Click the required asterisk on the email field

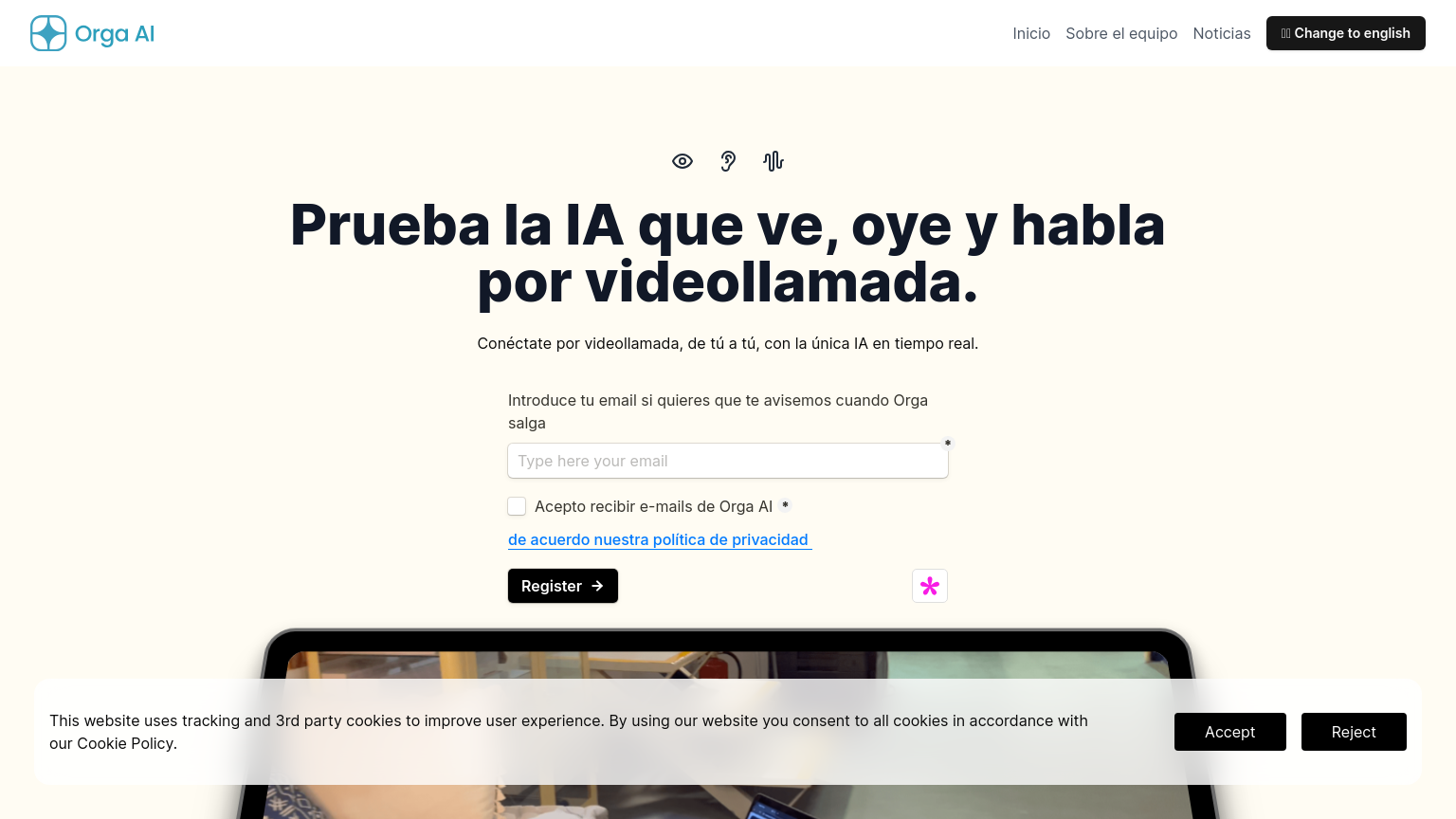click(947, 443)
